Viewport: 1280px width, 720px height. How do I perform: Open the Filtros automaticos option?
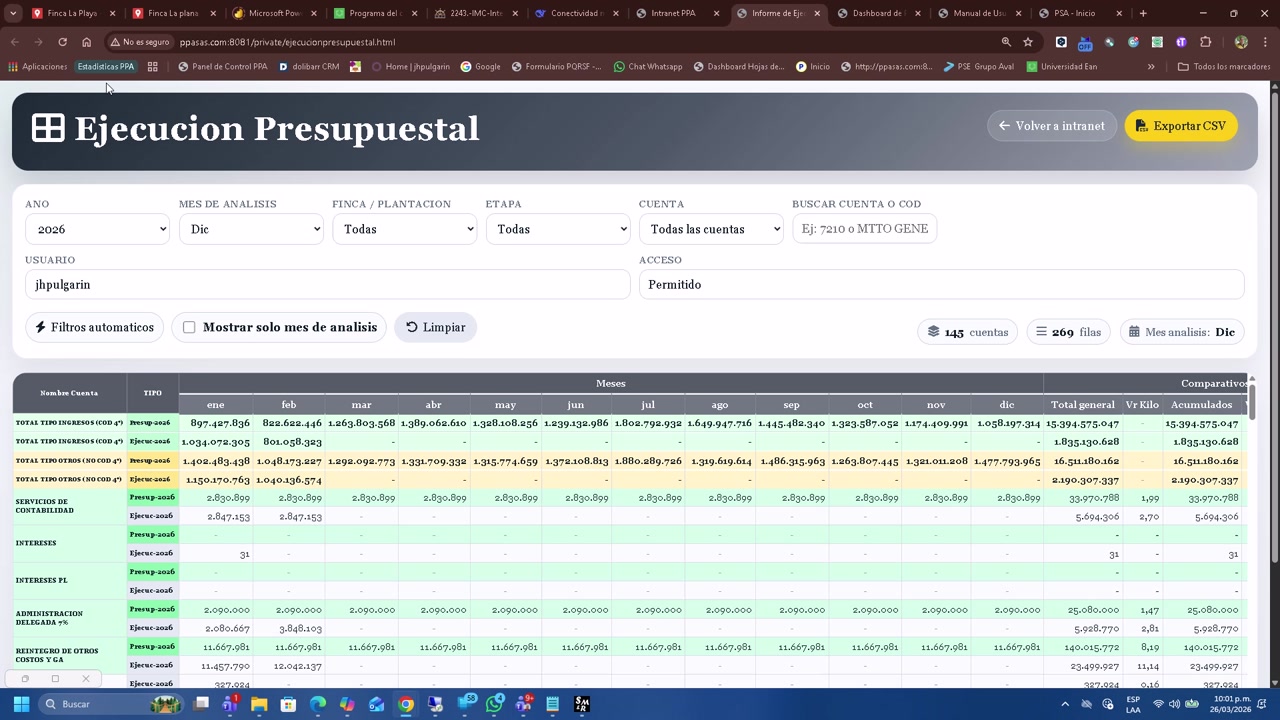(x=95, y=327)
